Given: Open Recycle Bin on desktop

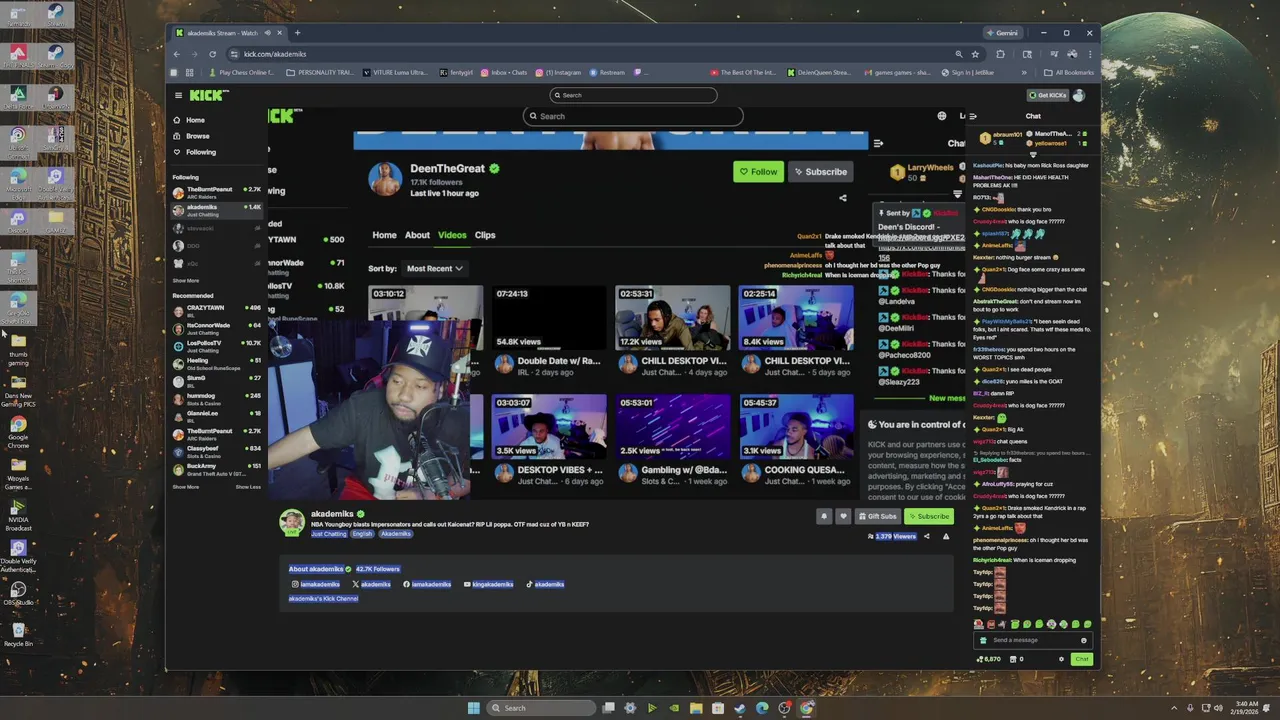Looking at the screenshot, I should point(18,634).
